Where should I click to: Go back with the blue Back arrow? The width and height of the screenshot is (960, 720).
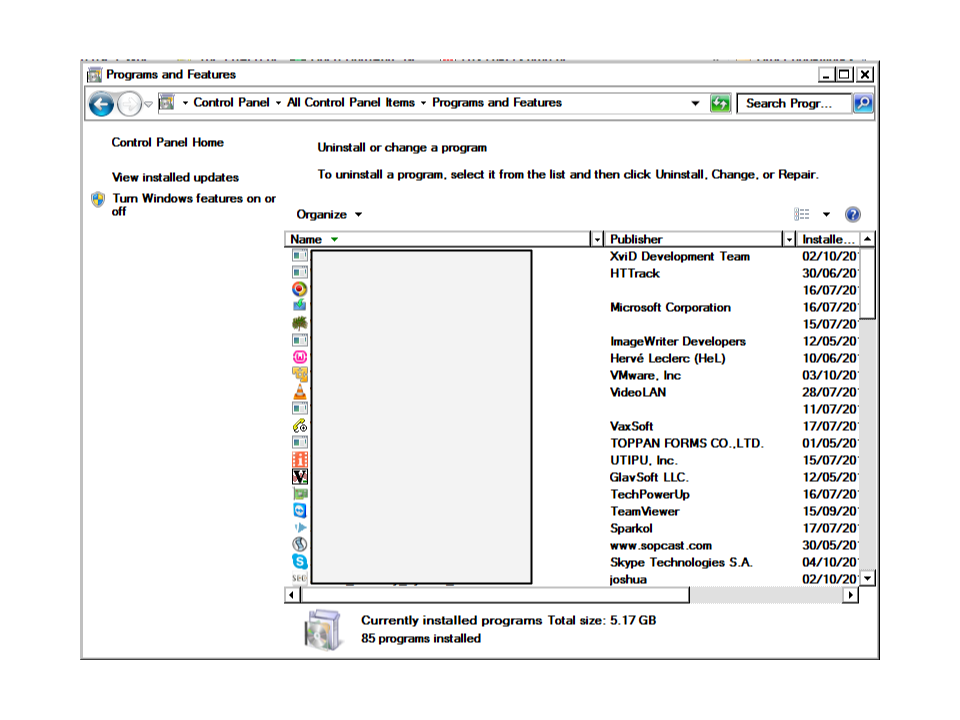point(102,104)
